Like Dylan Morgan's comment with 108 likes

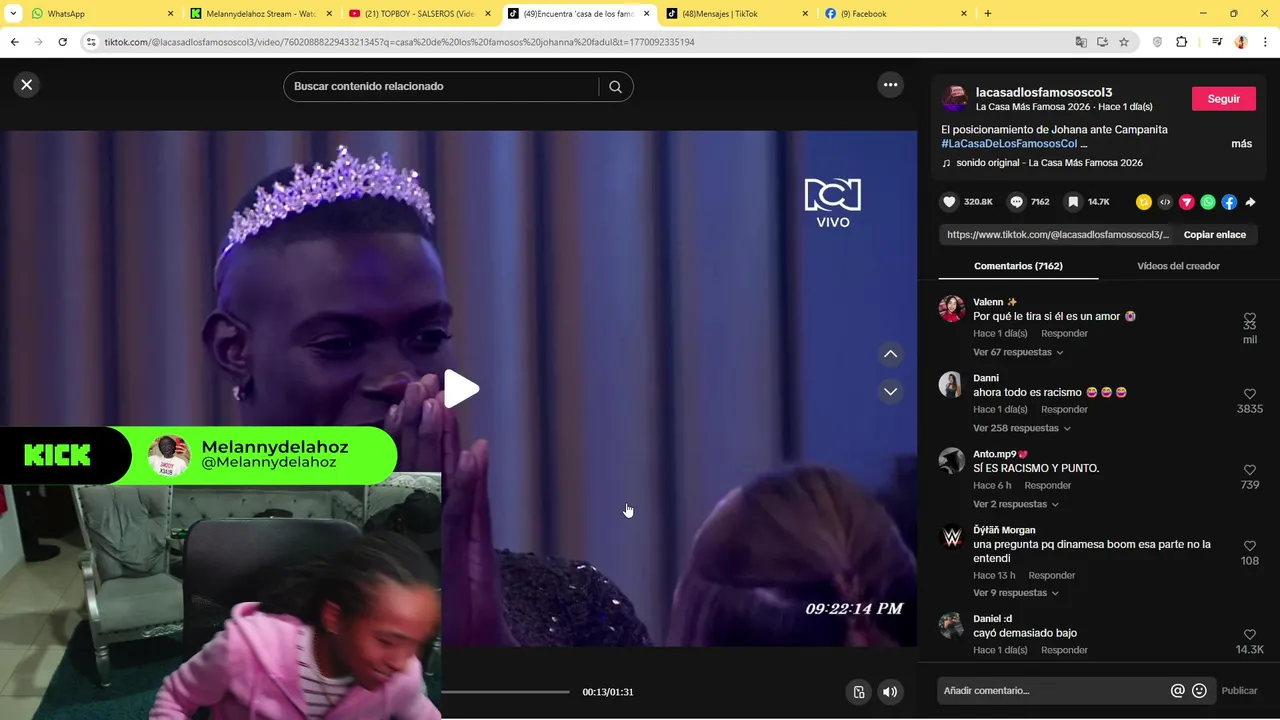click(x=1249, y=546)
